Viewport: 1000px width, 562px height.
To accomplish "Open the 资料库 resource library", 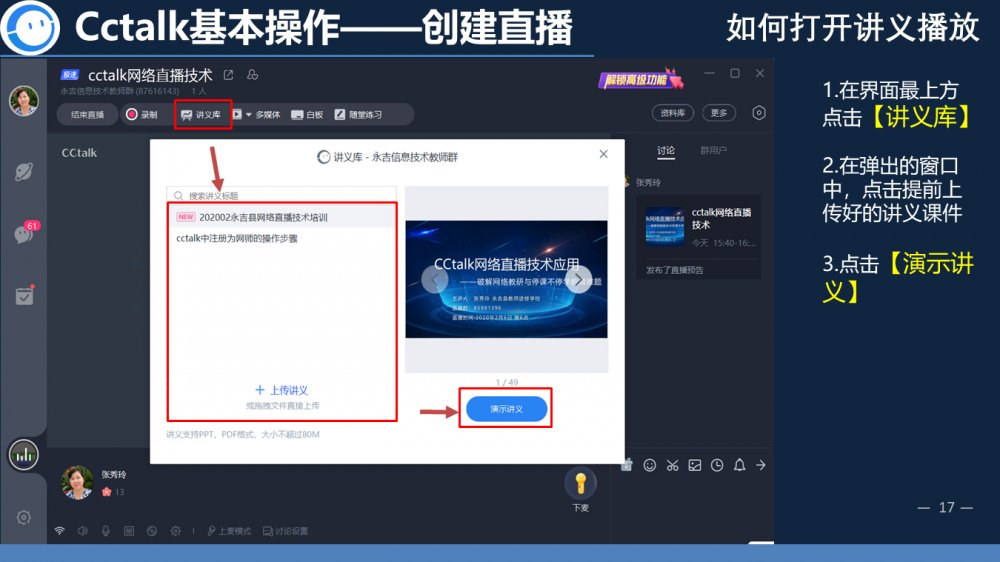I will (x=673, y=113).
